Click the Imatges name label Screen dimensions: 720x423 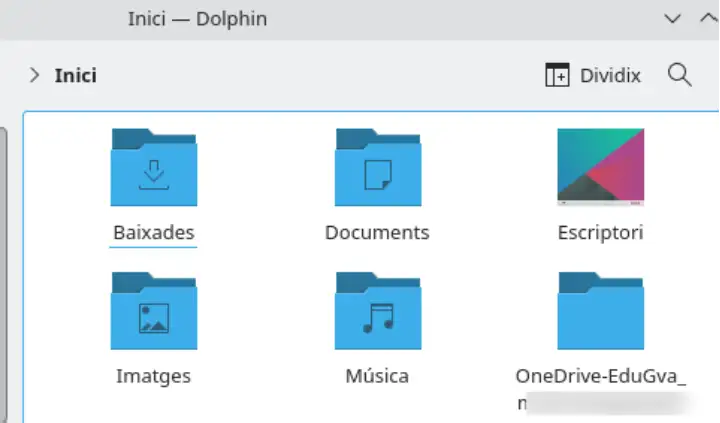coord(154,377)
